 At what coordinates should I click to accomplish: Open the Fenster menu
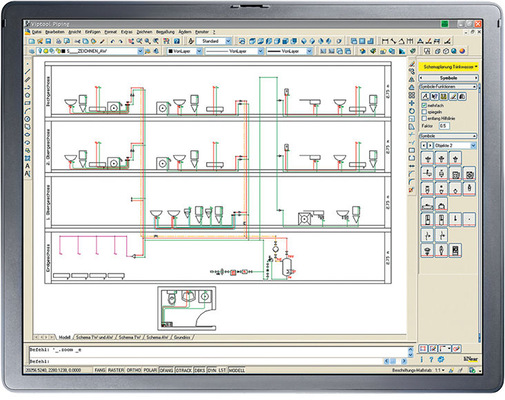tap(202, 32)
